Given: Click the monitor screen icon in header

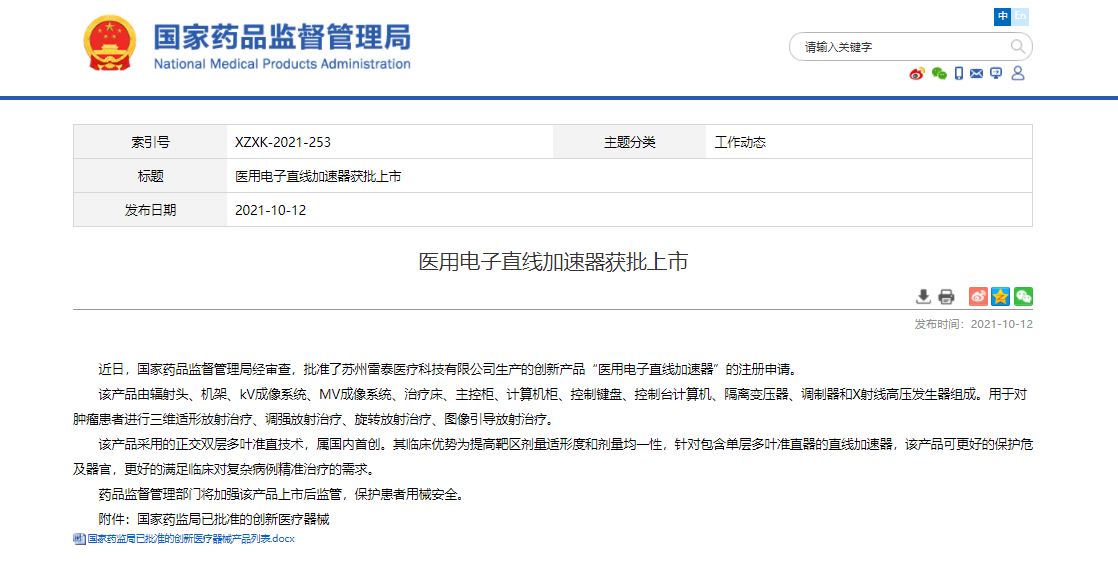Looking at the screenshot, I should point(996,74).
